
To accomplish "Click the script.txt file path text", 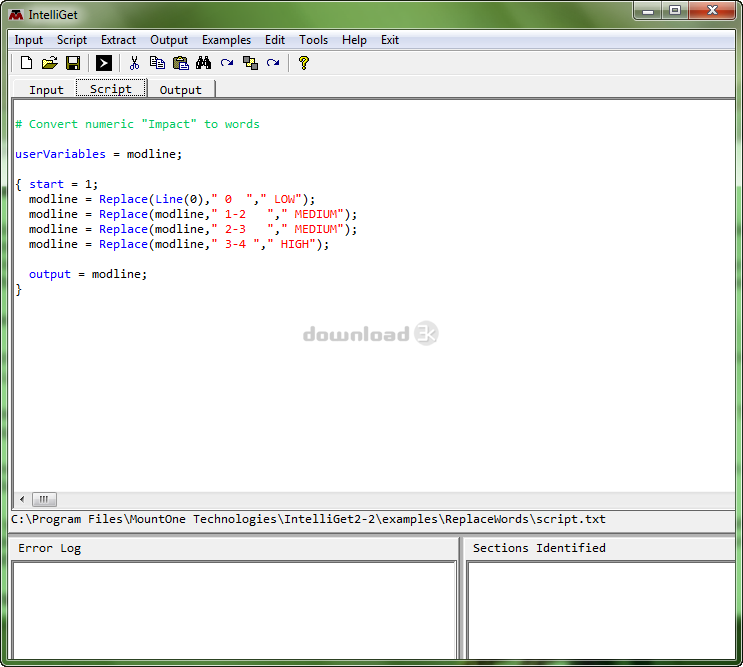I will click(x=308, y=519).
